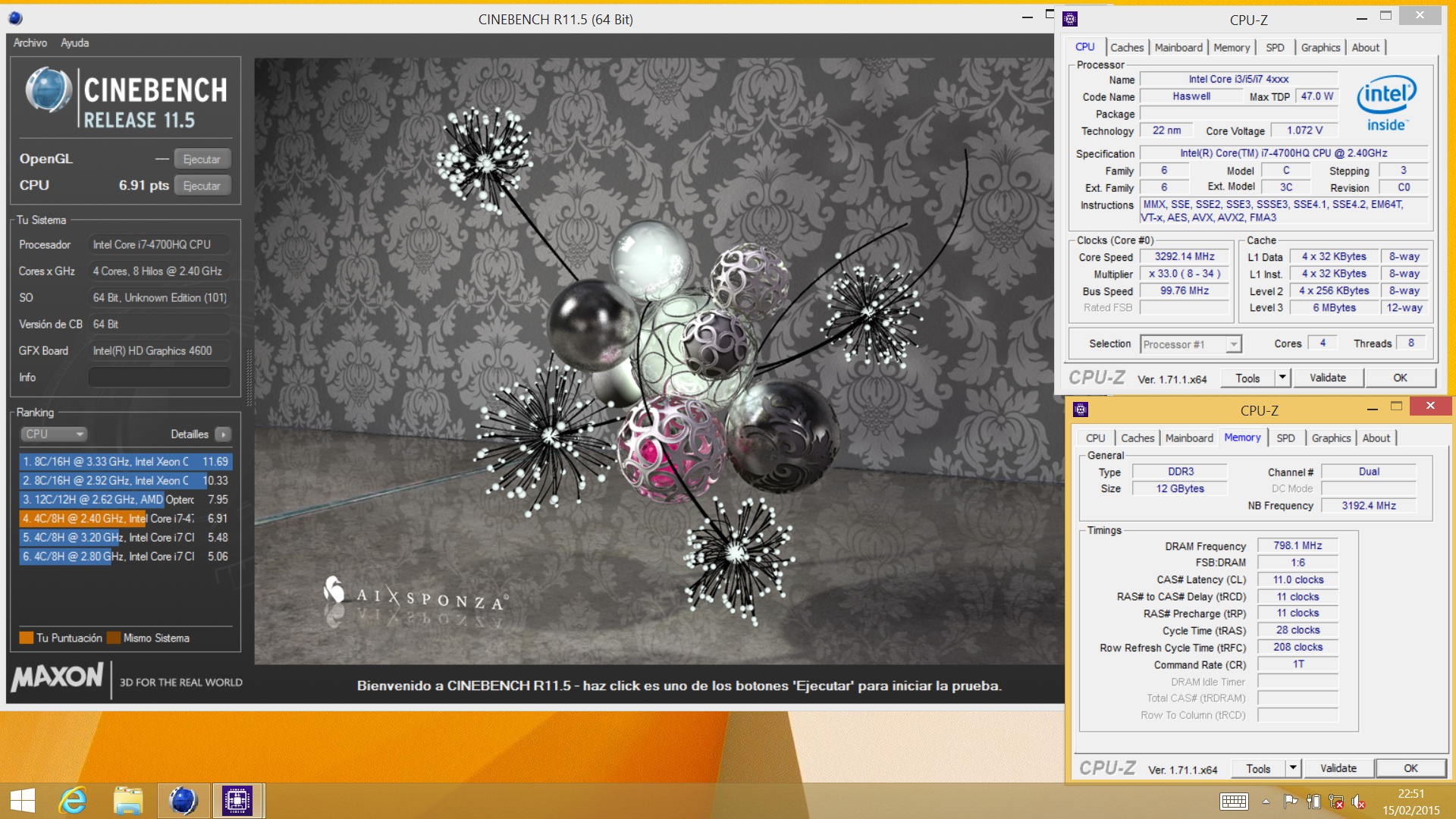
Task: Select CPU tab in top CPU-Z
Action: 1085,46
